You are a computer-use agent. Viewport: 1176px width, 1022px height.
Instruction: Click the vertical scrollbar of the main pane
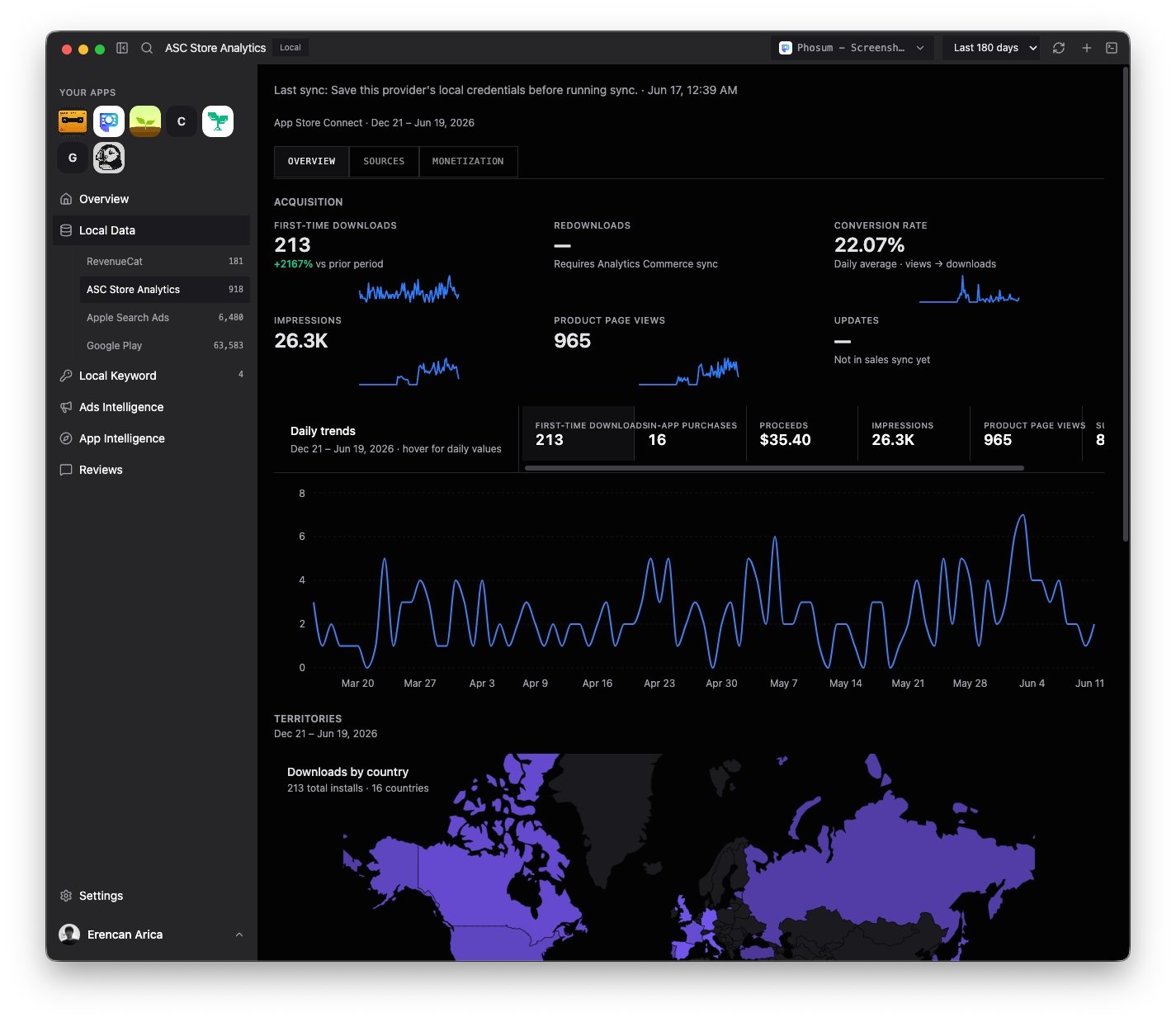click(x=1125, y=305)
